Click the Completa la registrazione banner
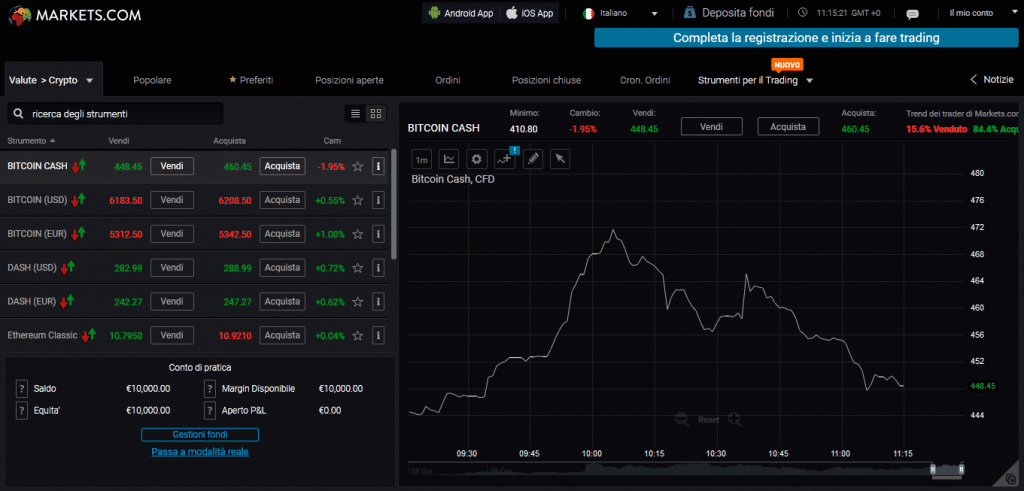Image resolution: width=1024 pixels, height=491 pixels. (x=806, y=38)
